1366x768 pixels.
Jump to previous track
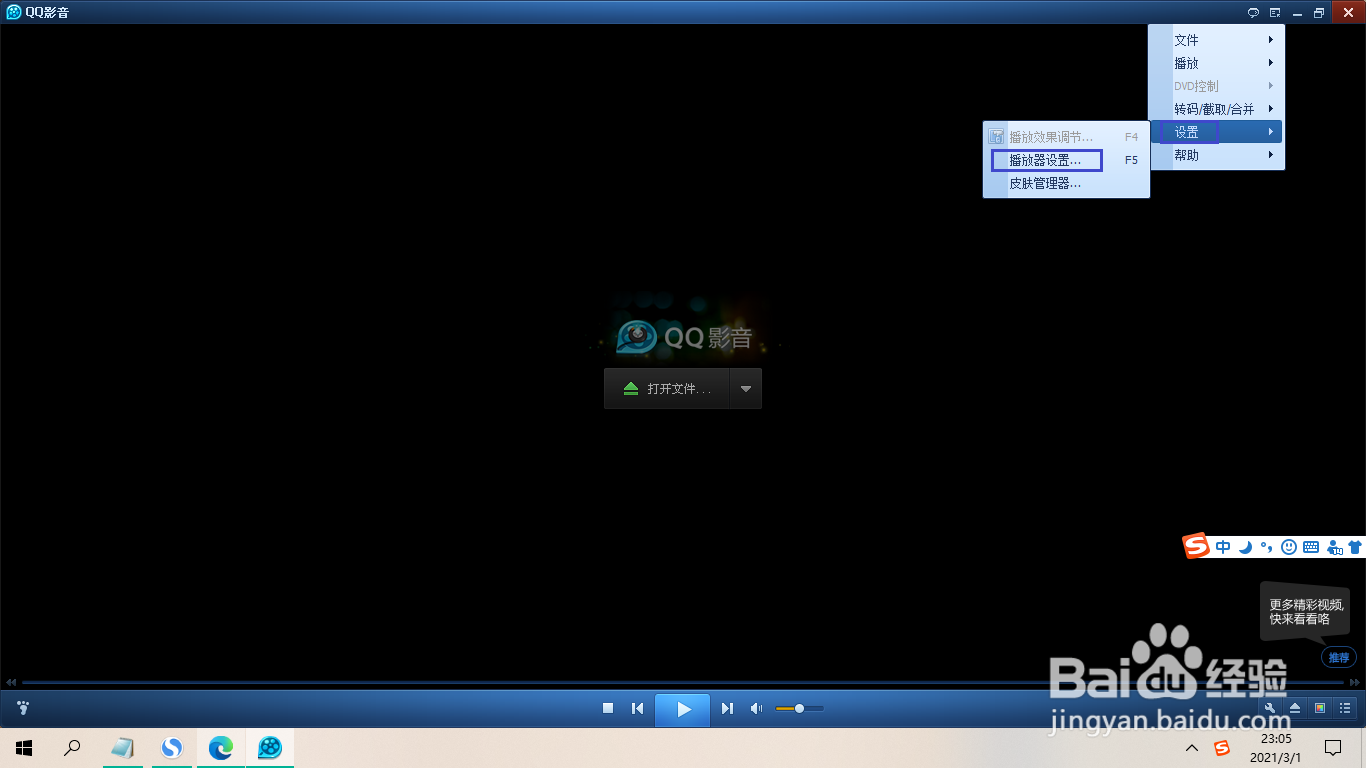pyautogui.click(x=637, y=708)
